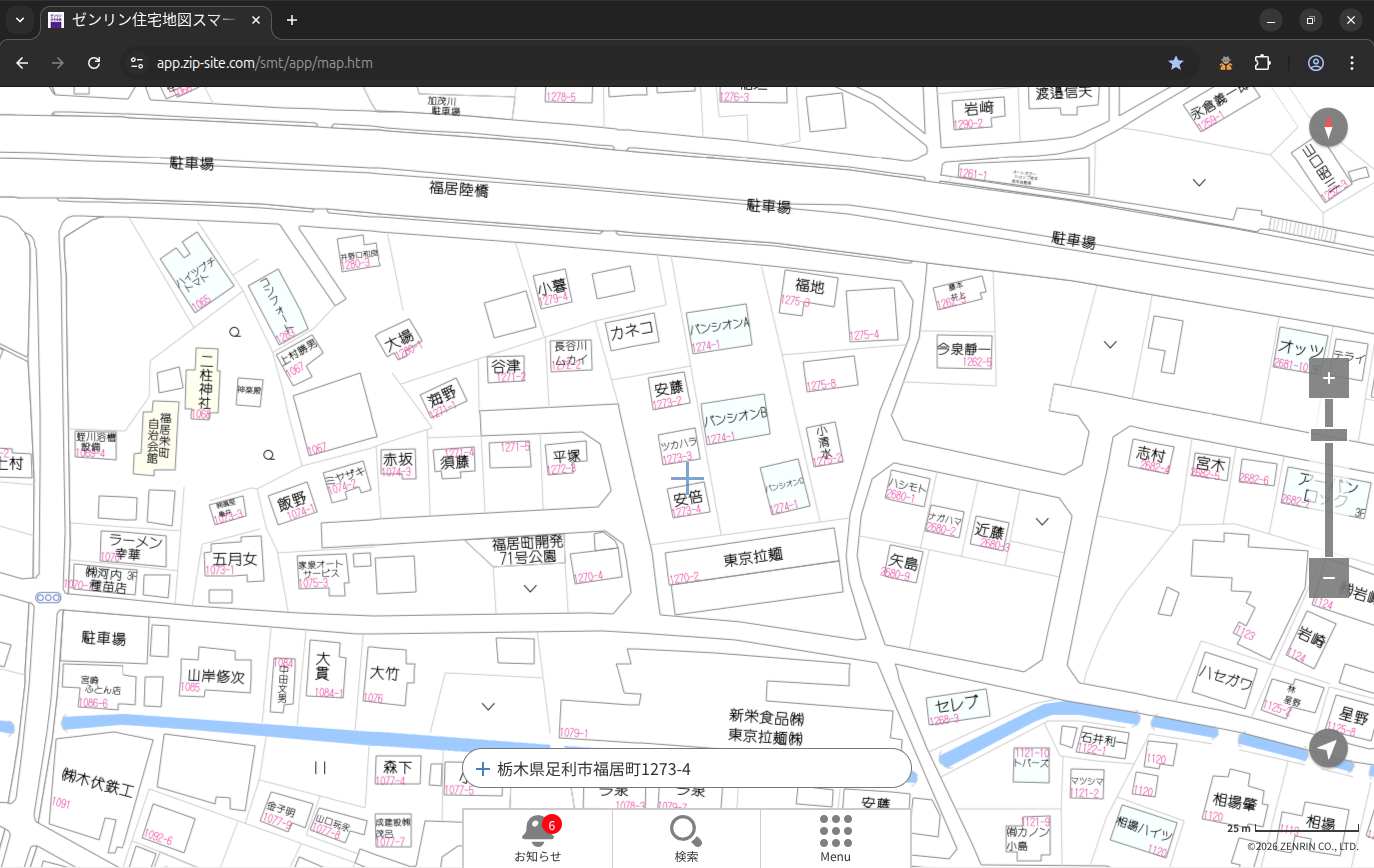Open the Menu grid icon
Image resolution: width=1374 pixels, height=868 pixels.
(x=835, y=838)
